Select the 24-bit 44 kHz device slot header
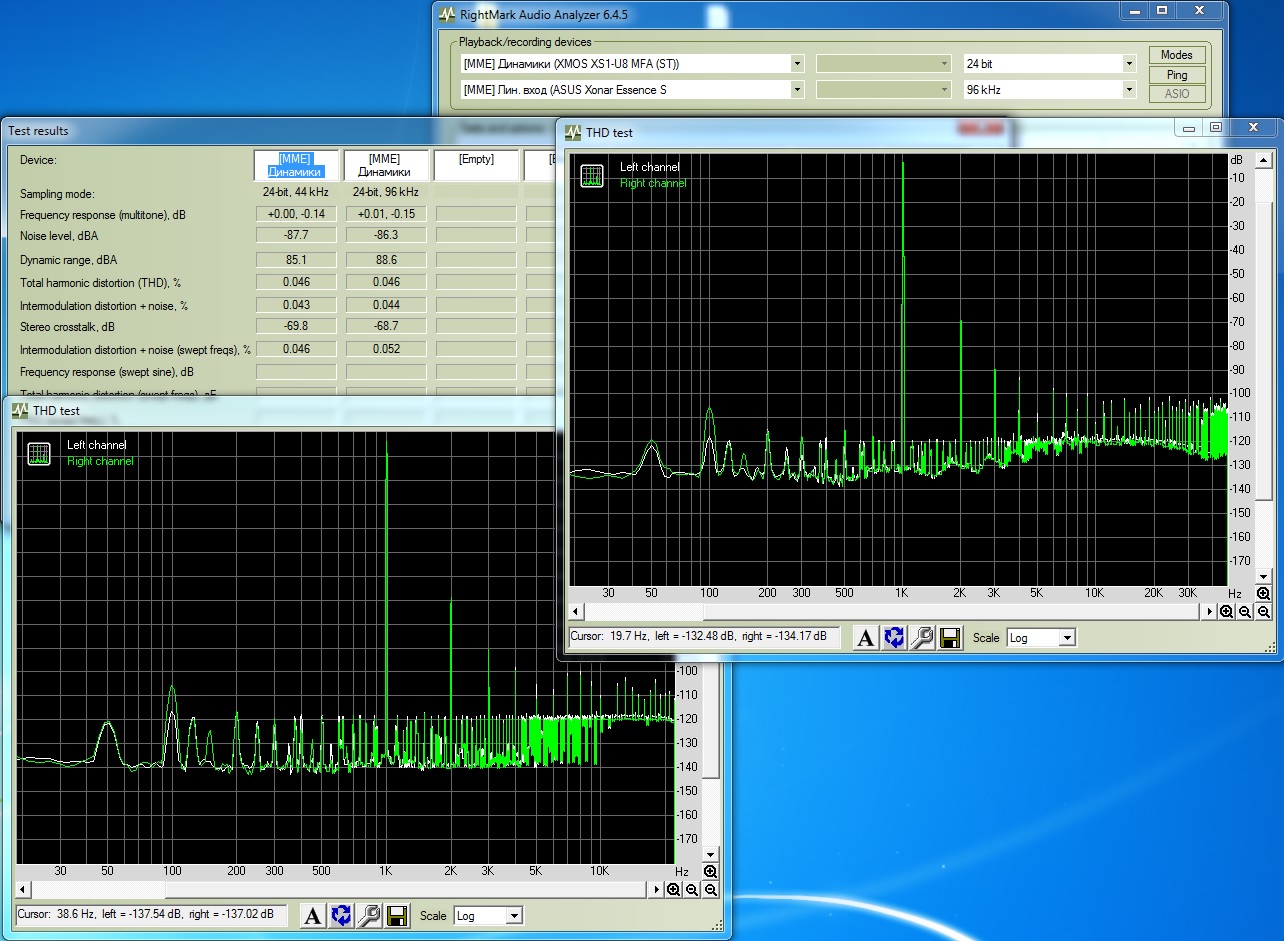The image size is (1284, 941). pos(296,165)
